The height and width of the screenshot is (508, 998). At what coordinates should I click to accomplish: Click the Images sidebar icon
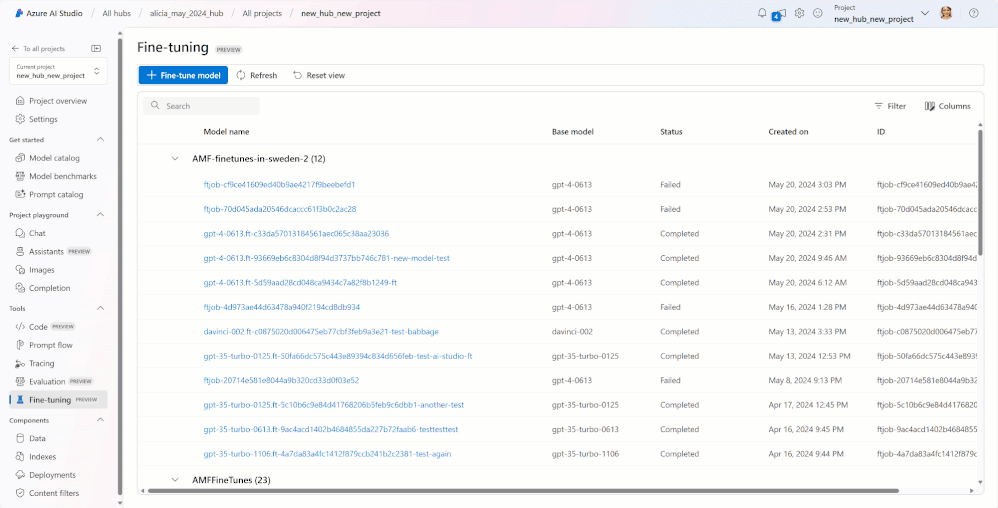[20, 270]
